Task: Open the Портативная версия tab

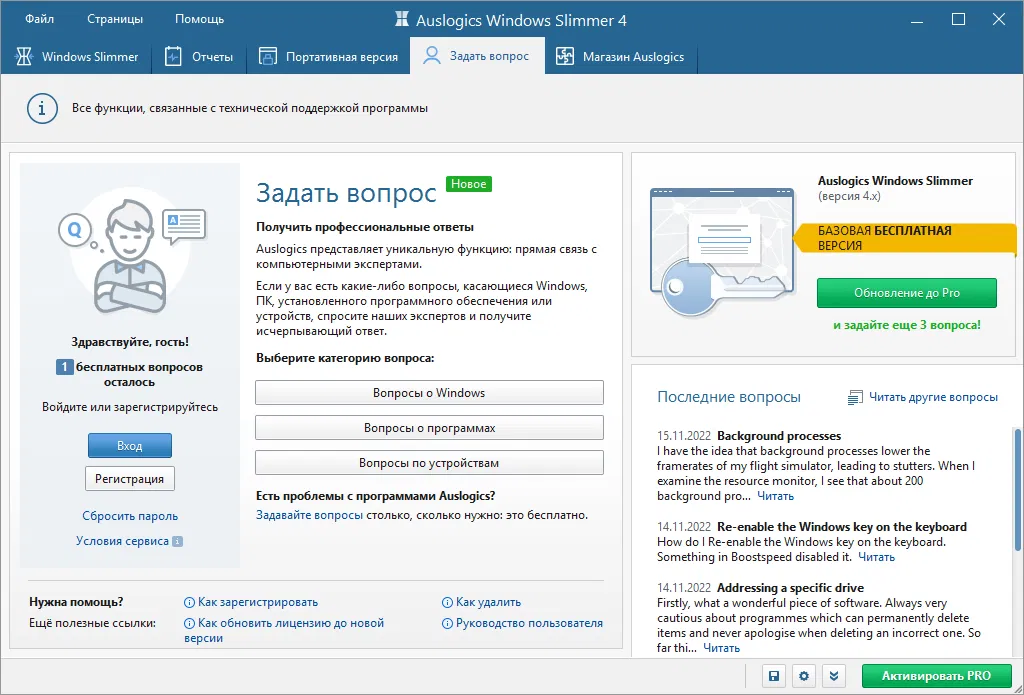Action: (x=328, y=56)
